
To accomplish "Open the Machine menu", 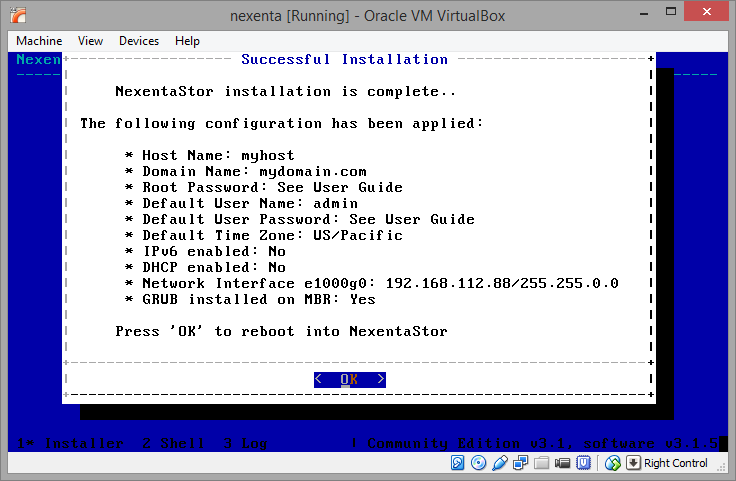I will click(39, 41).
